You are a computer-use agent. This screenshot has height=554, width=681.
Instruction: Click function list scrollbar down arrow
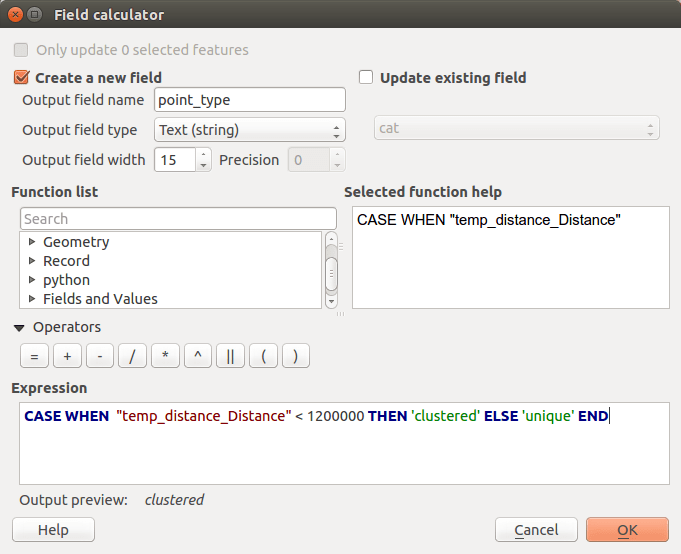[331, 301]
